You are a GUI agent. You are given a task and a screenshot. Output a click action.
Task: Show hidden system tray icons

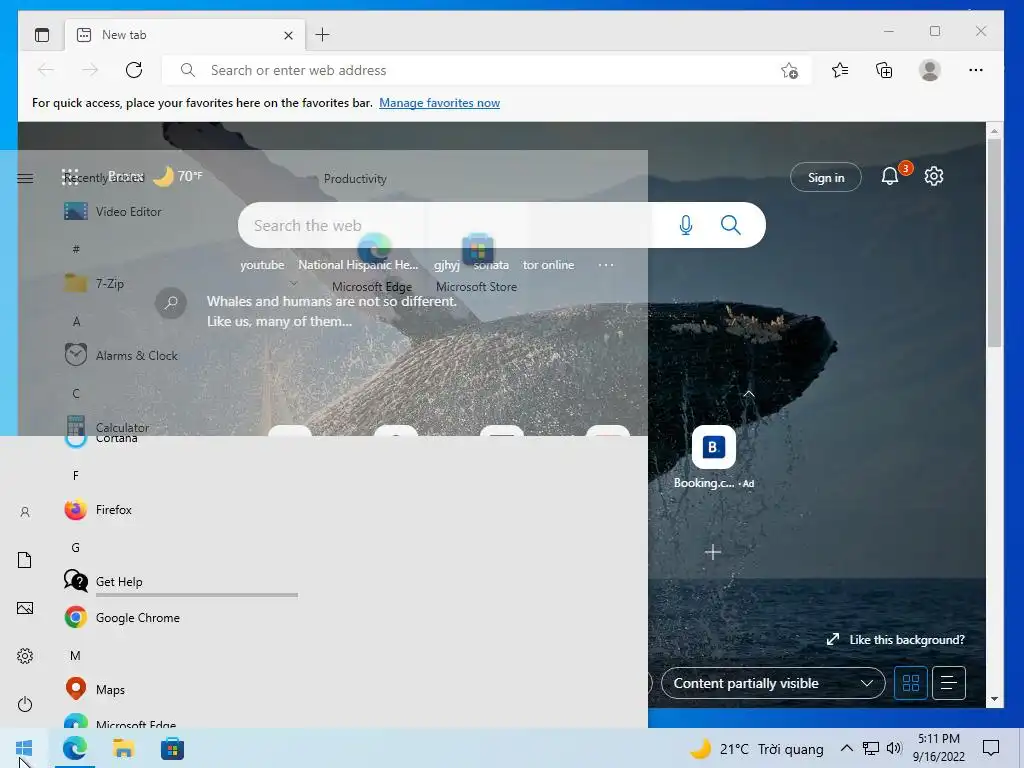click(x=846, y=748)
